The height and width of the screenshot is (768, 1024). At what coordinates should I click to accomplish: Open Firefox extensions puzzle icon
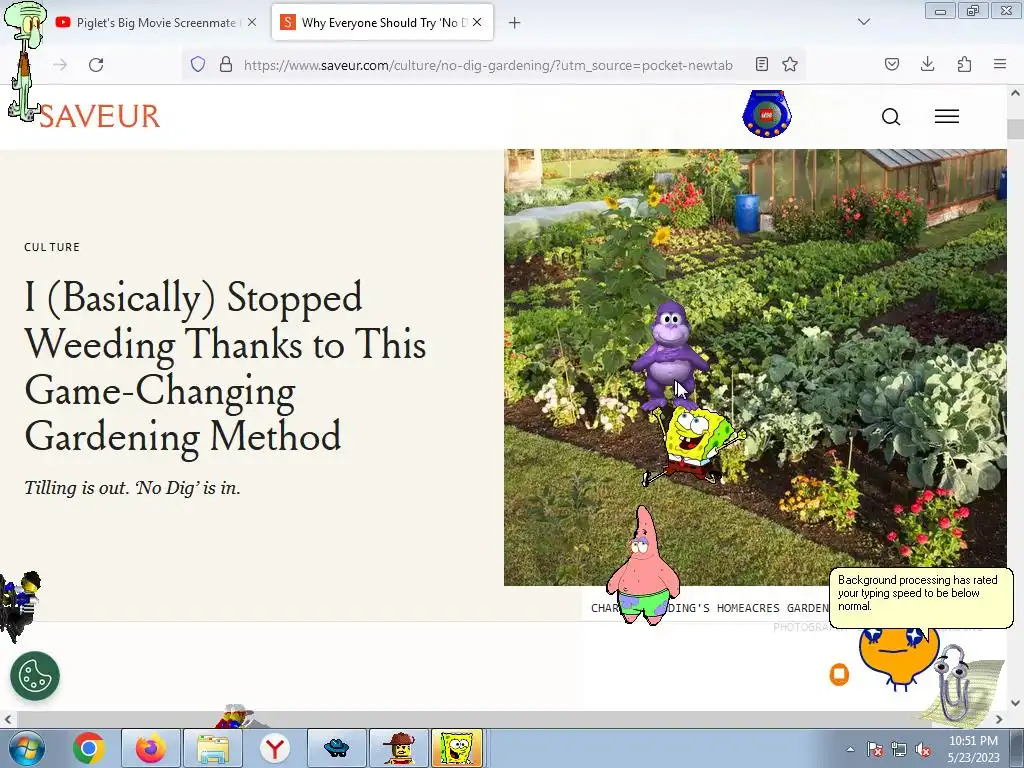964,64
